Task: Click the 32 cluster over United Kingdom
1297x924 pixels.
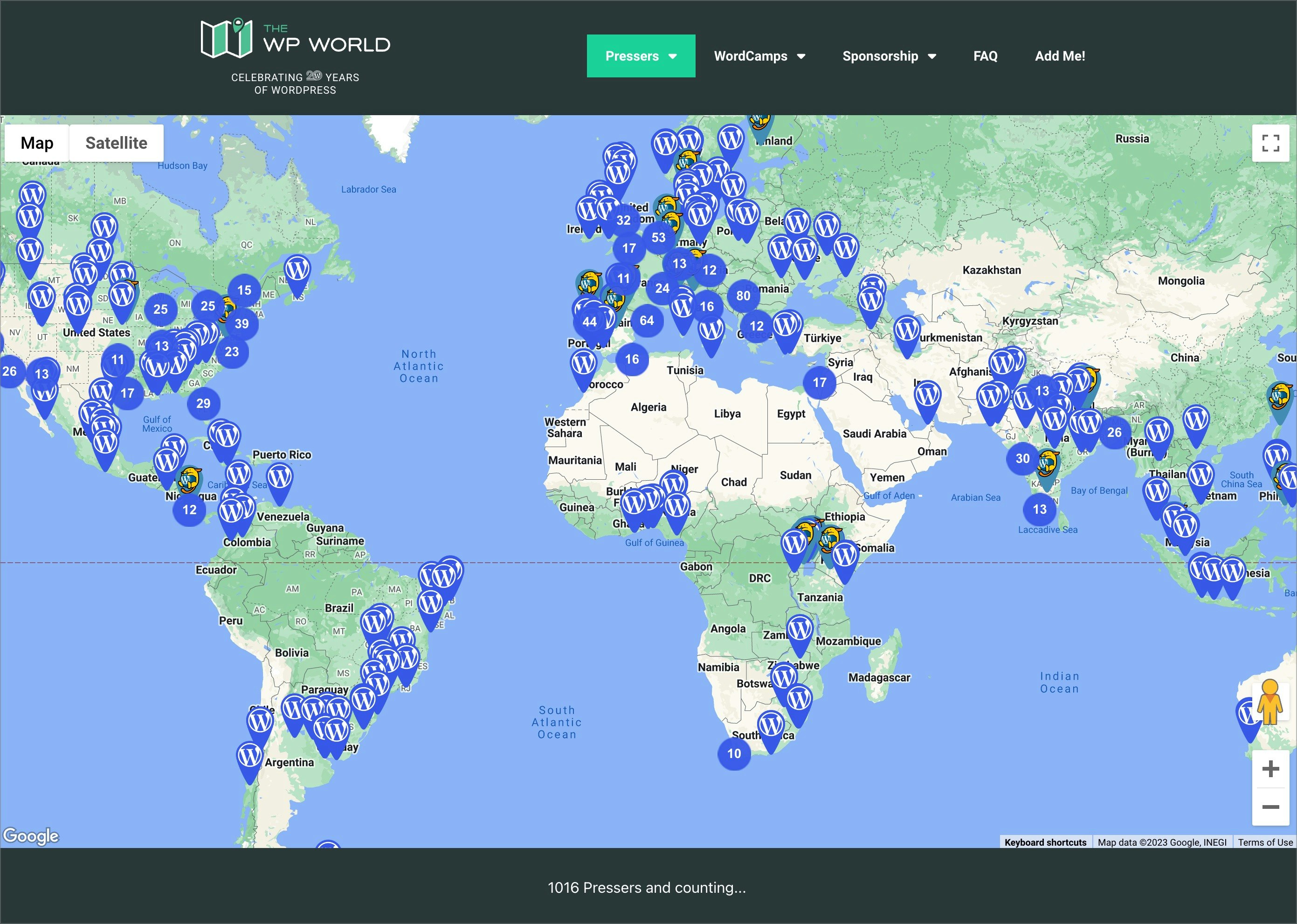Action: point(623,220)
